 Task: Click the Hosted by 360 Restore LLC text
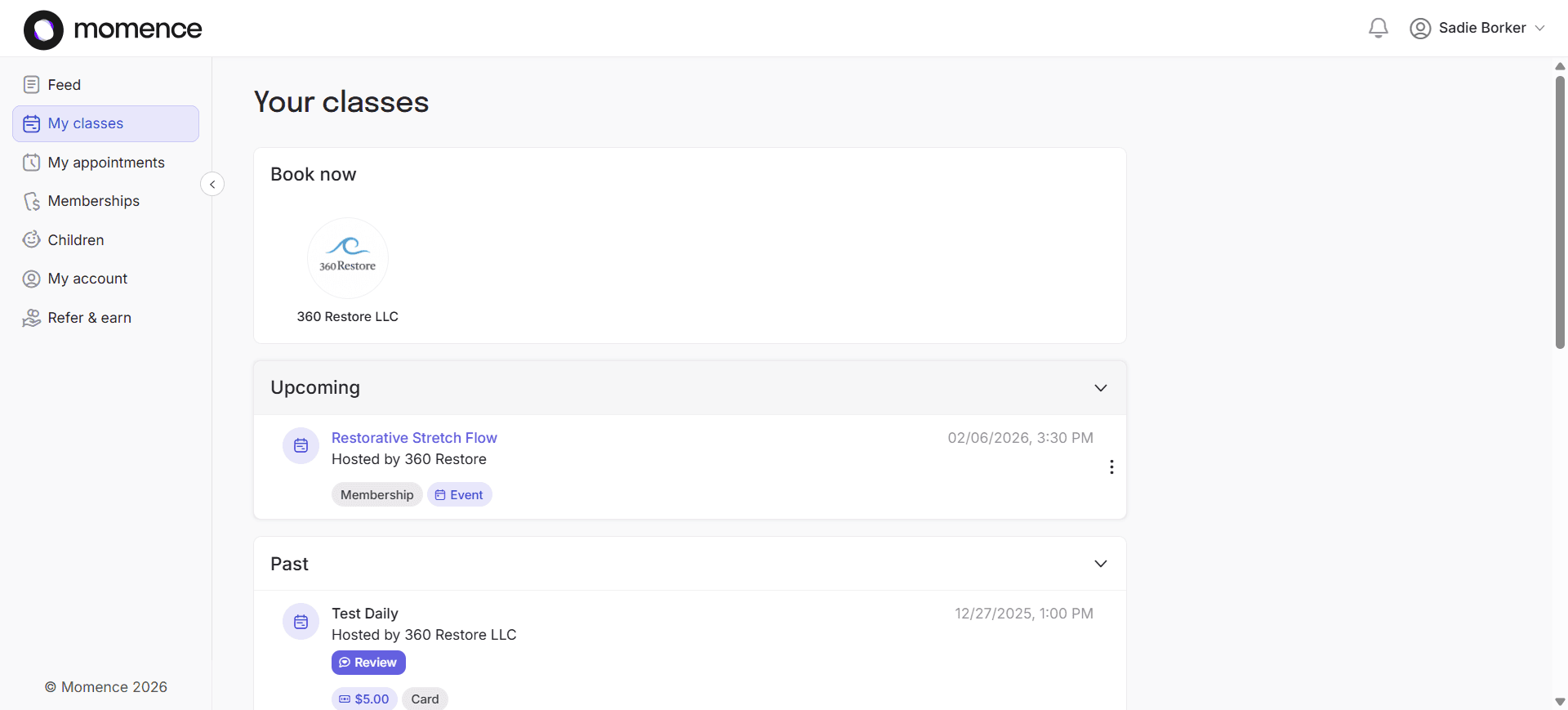coord(424,635)
